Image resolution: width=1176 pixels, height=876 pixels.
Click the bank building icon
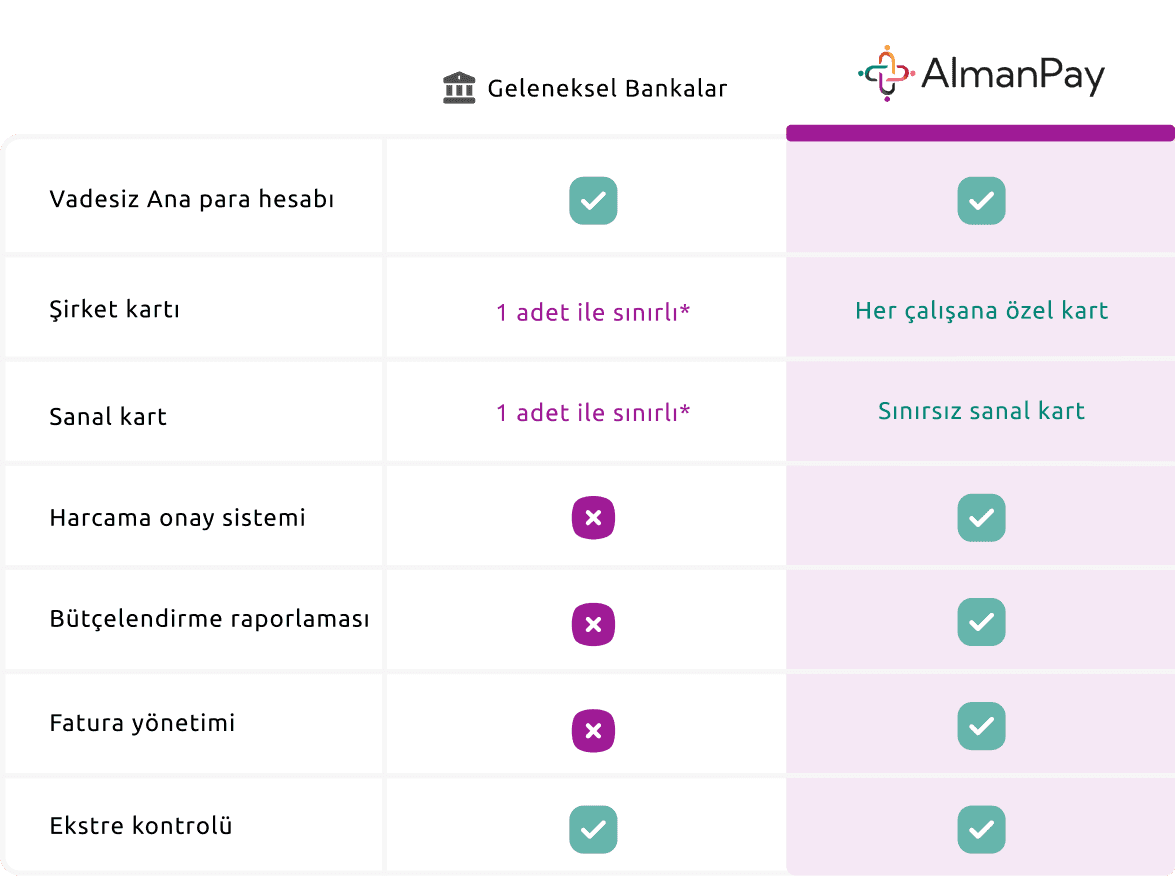coord(459,88)
